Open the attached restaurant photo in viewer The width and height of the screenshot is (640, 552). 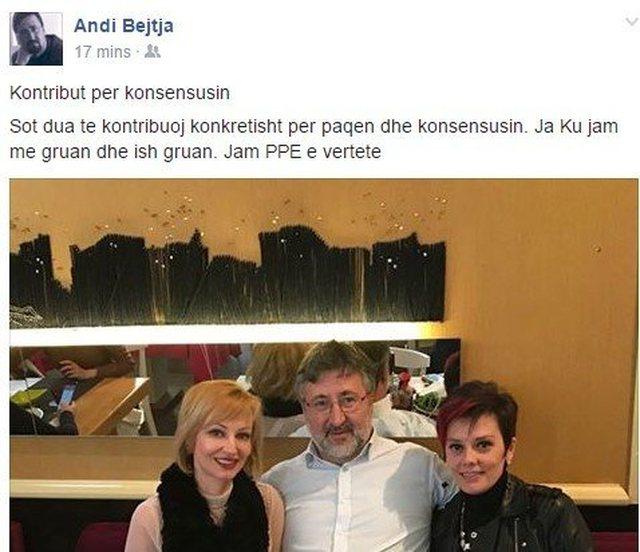[324, 365]
